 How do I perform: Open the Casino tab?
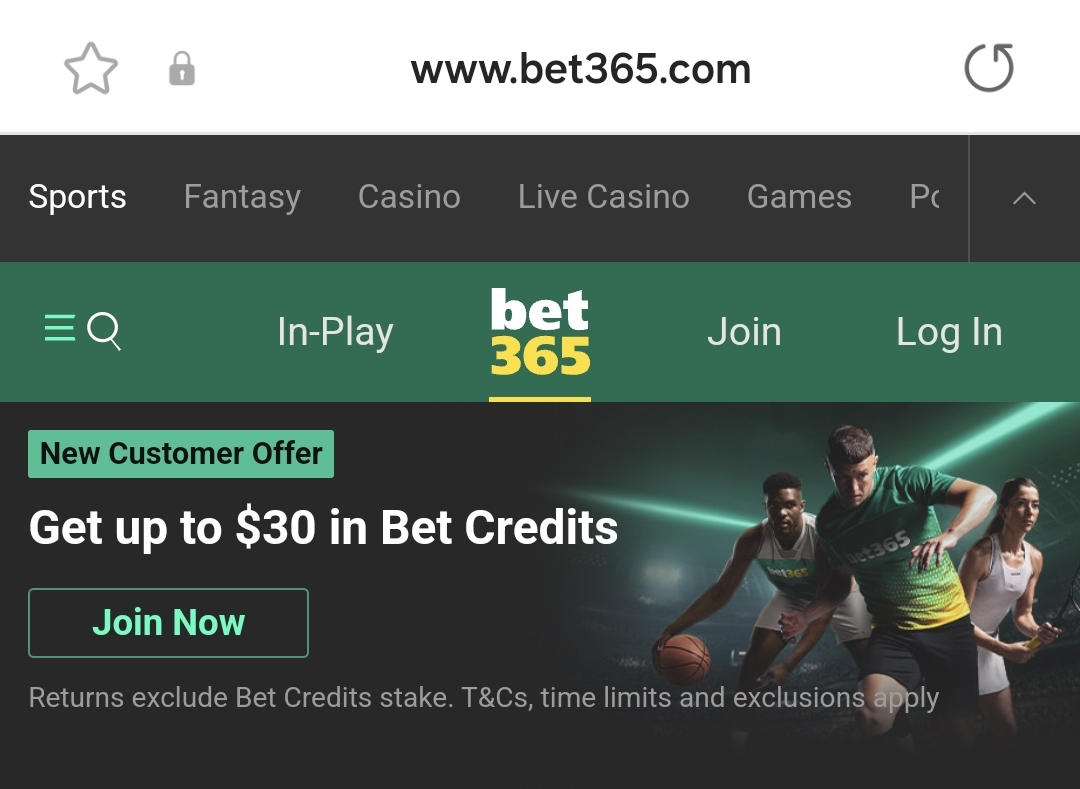pos(409,197)
